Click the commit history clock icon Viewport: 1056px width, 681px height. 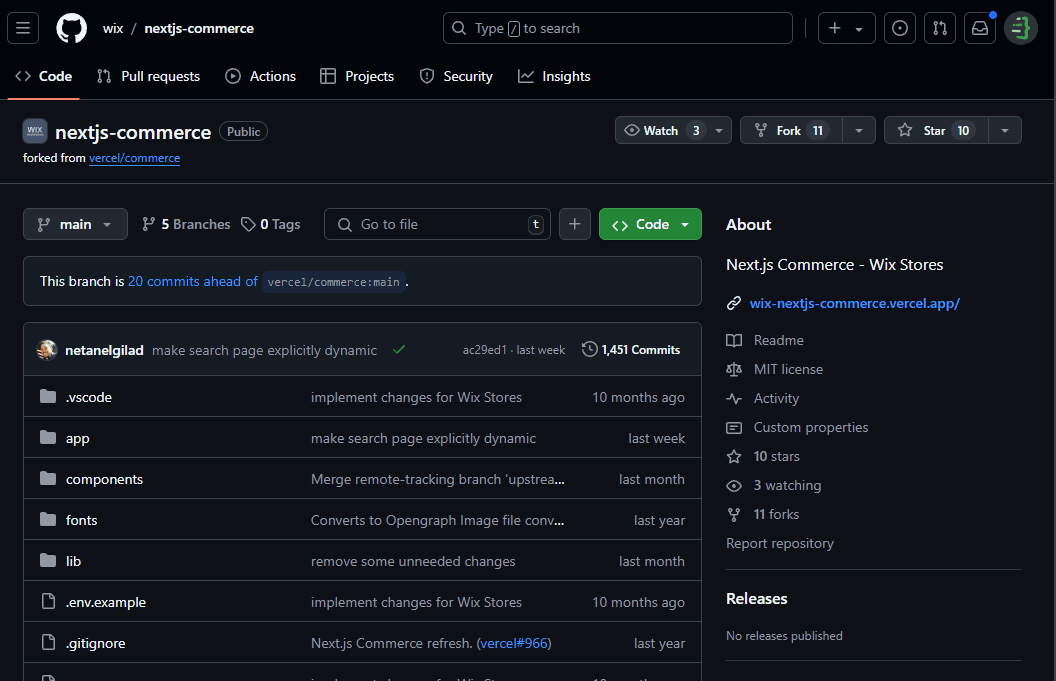589,349
